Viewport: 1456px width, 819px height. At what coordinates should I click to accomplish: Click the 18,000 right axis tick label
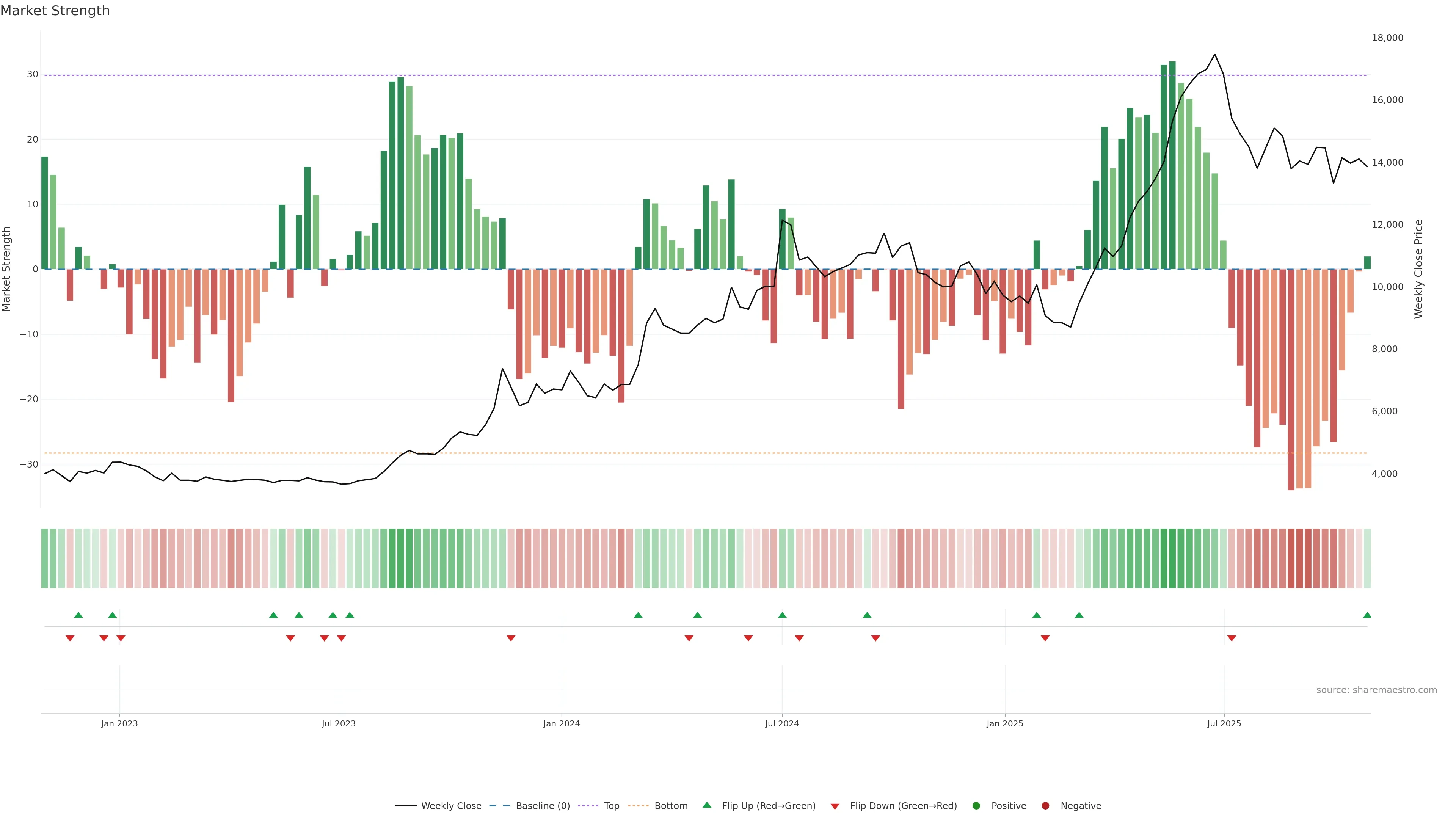pyautogui.click(x=1387, y=38)
